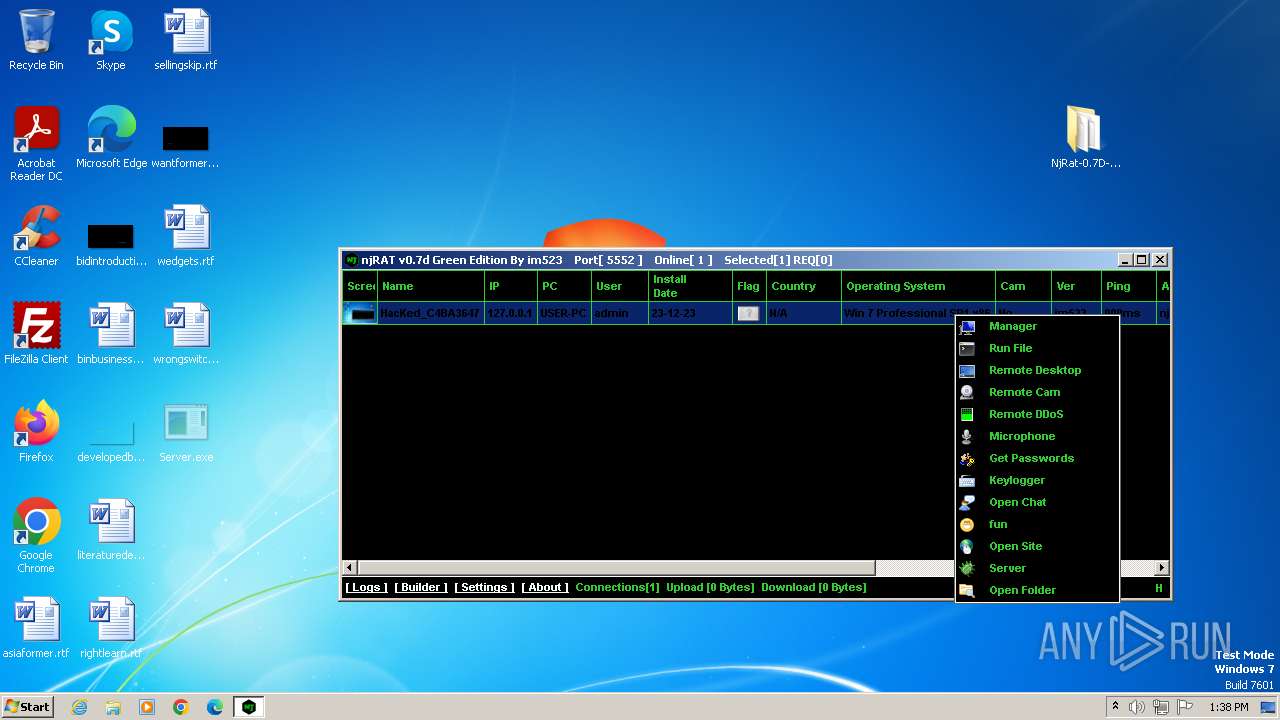The width and height of the screenshot is (1280, 720).
Task: Click the Open Site globe icon
Action: point(967,547)
